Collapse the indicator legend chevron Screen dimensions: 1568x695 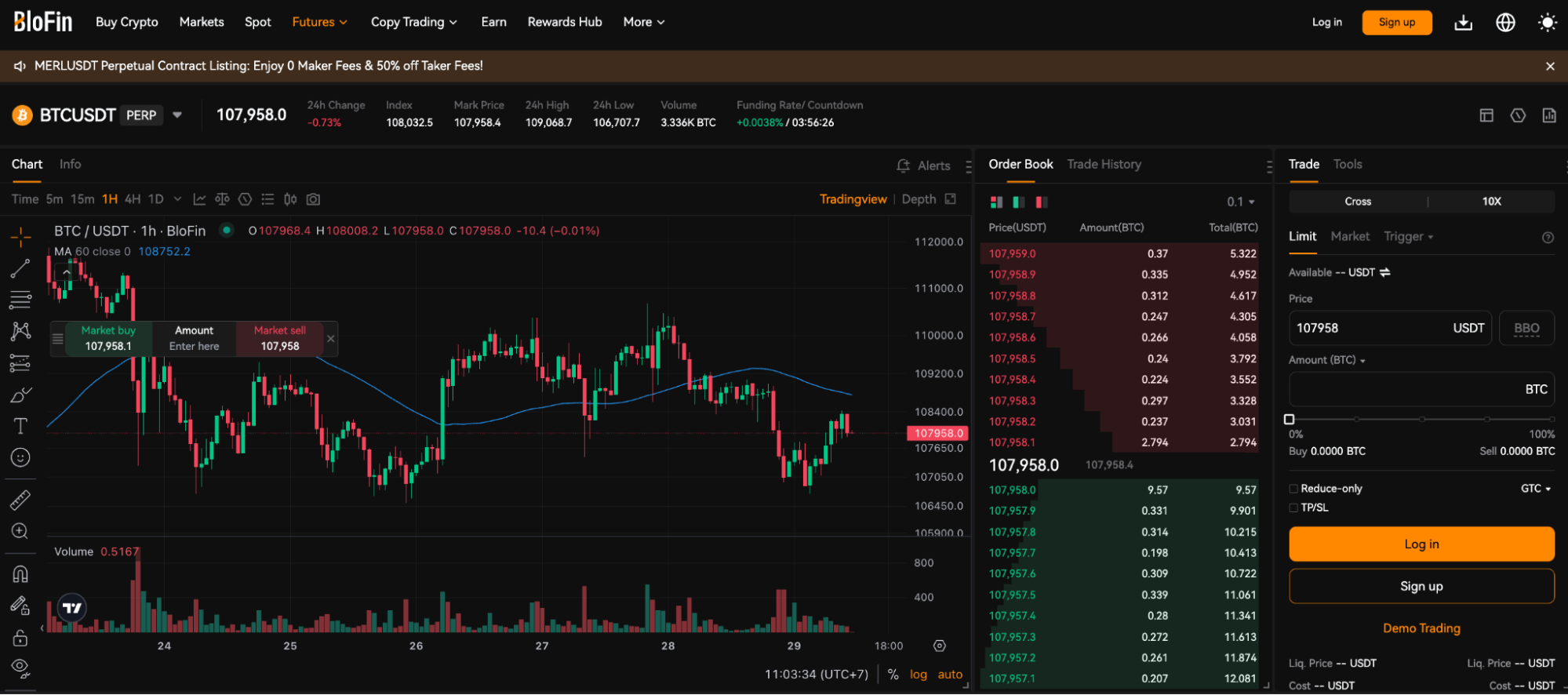coord(67,271)
